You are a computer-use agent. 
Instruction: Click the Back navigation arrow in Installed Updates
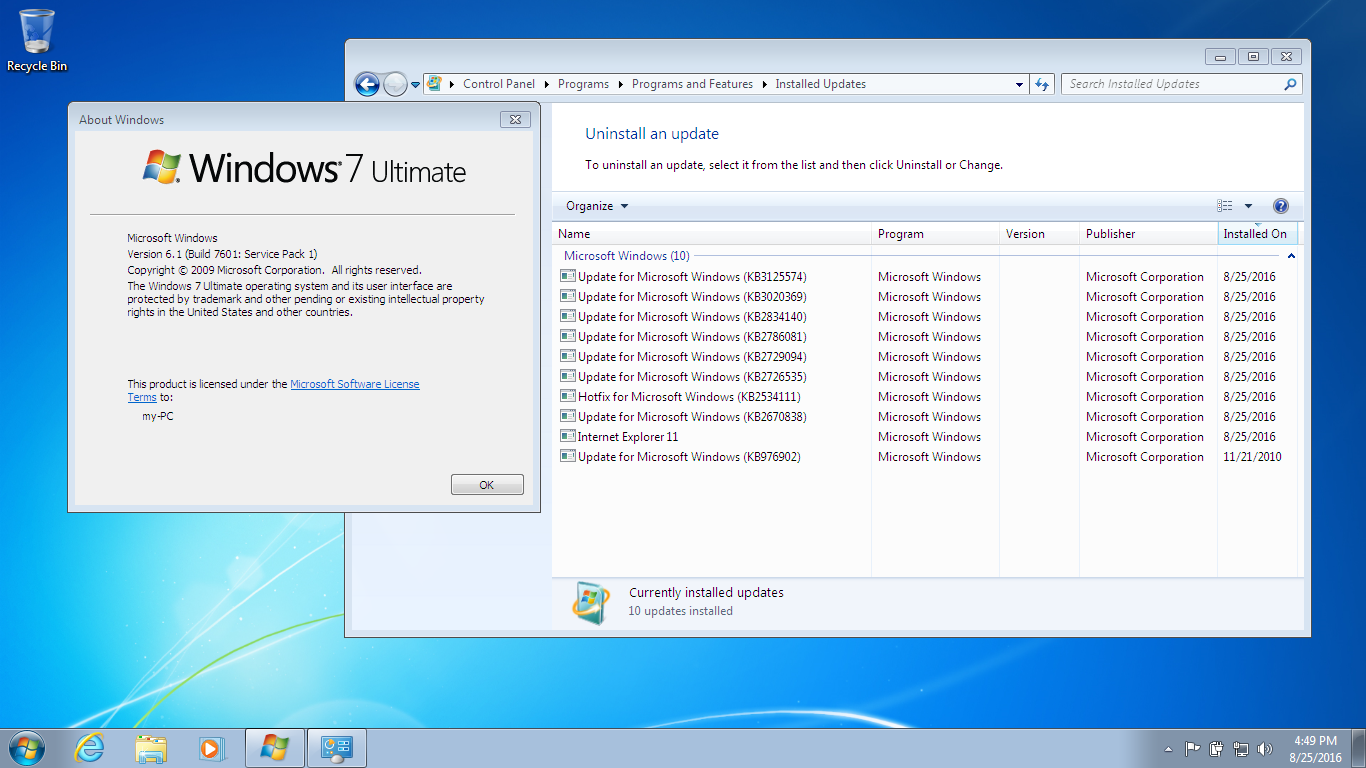(367, 85)
